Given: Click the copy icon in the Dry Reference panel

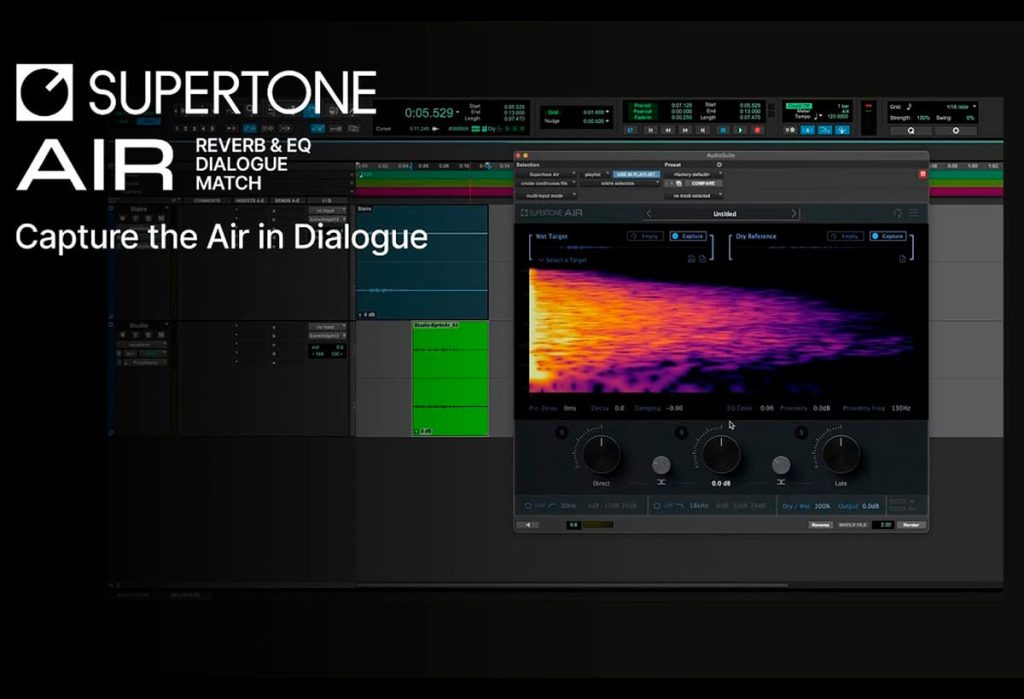Looking at the screenshot, I should click(901, 259).
